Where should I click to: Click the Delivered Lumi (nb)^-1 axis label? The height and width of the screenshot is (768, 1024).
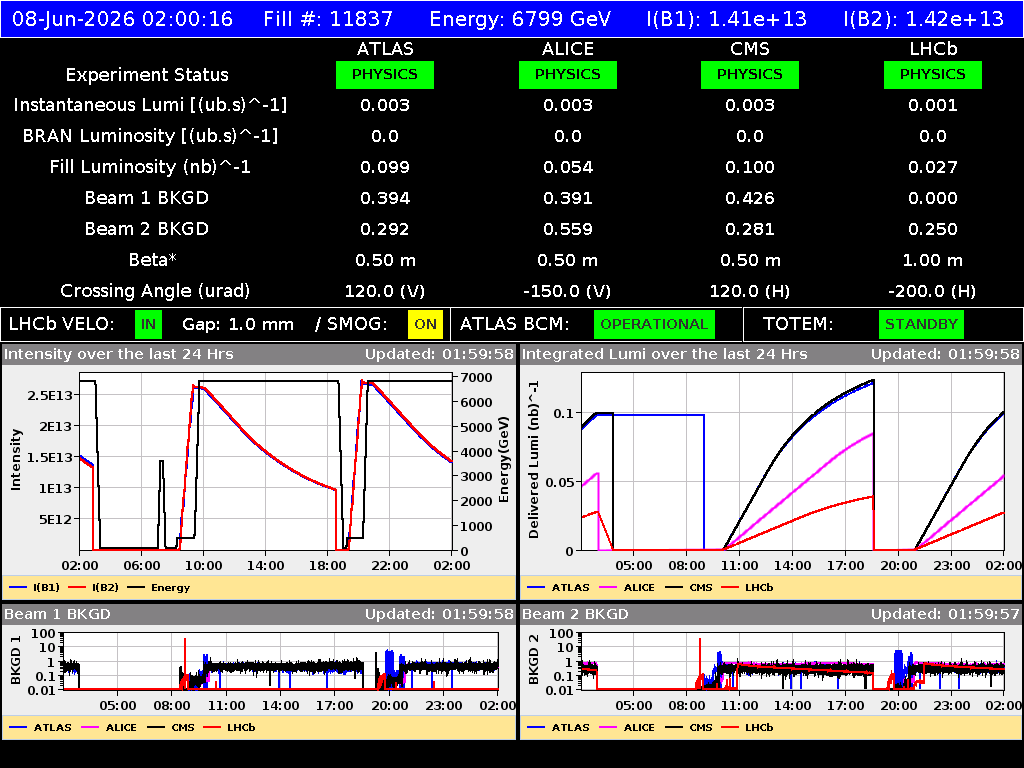[534, 459]
